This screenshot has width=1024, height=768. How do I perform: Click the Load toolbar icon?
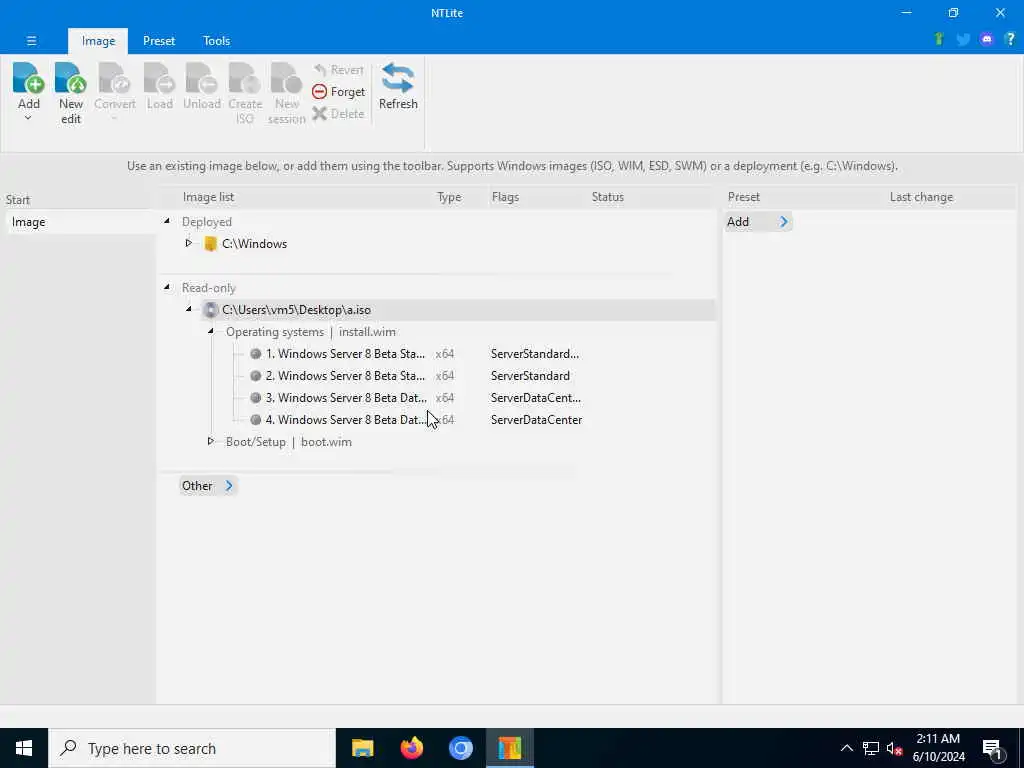coord(159,78)
